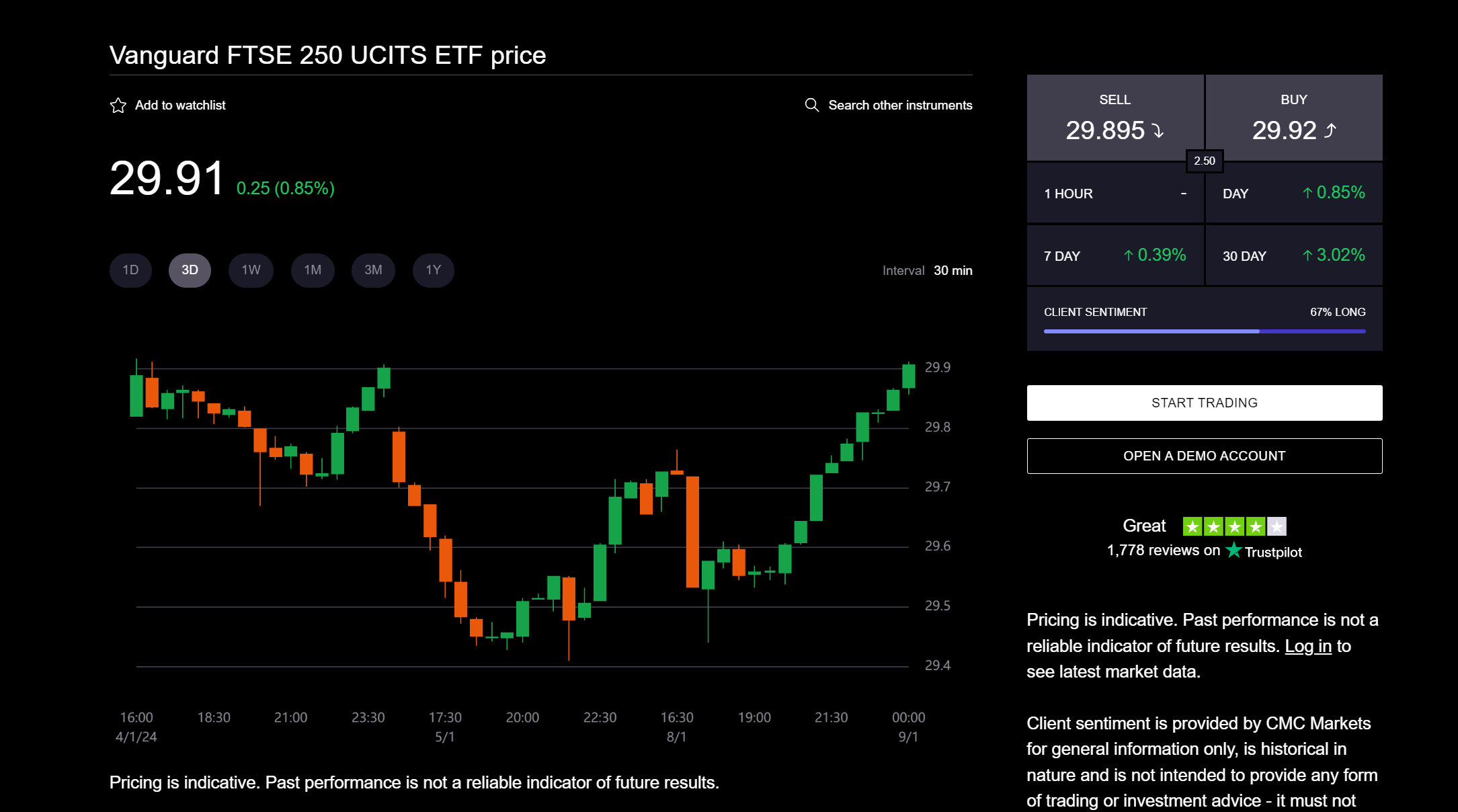
Task: Click the 1 HOUR change cell
Action: click(1115, 193)
